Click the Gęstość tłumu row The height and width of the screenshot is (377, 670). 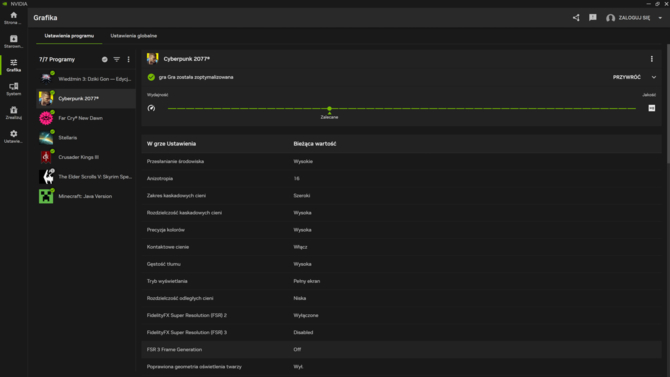pyautogui.click(x=401, y=264)
